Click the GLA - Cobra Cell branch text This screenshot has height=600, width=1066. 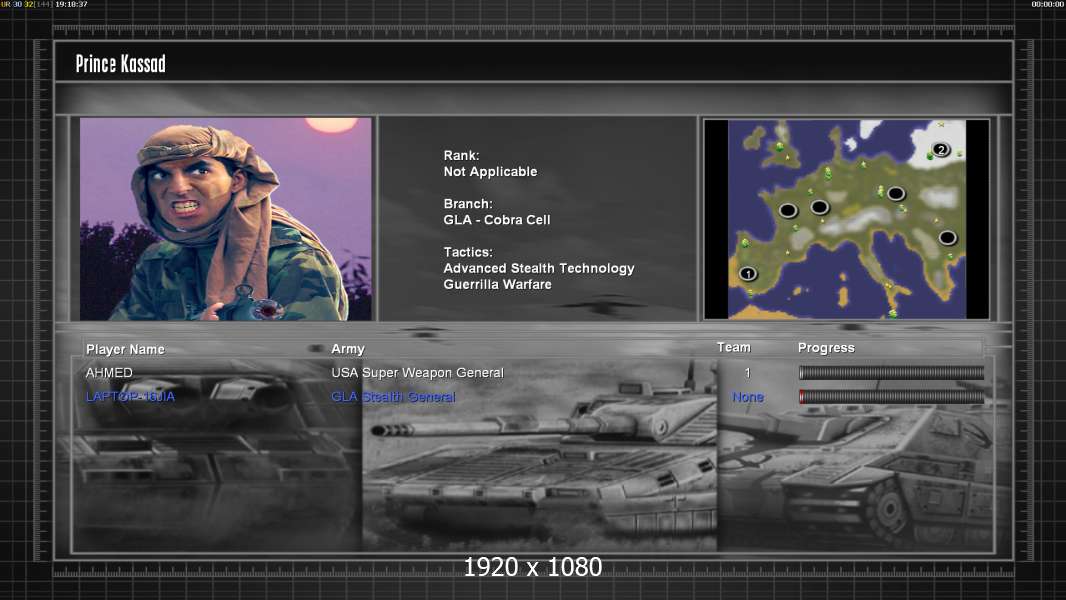497,220
